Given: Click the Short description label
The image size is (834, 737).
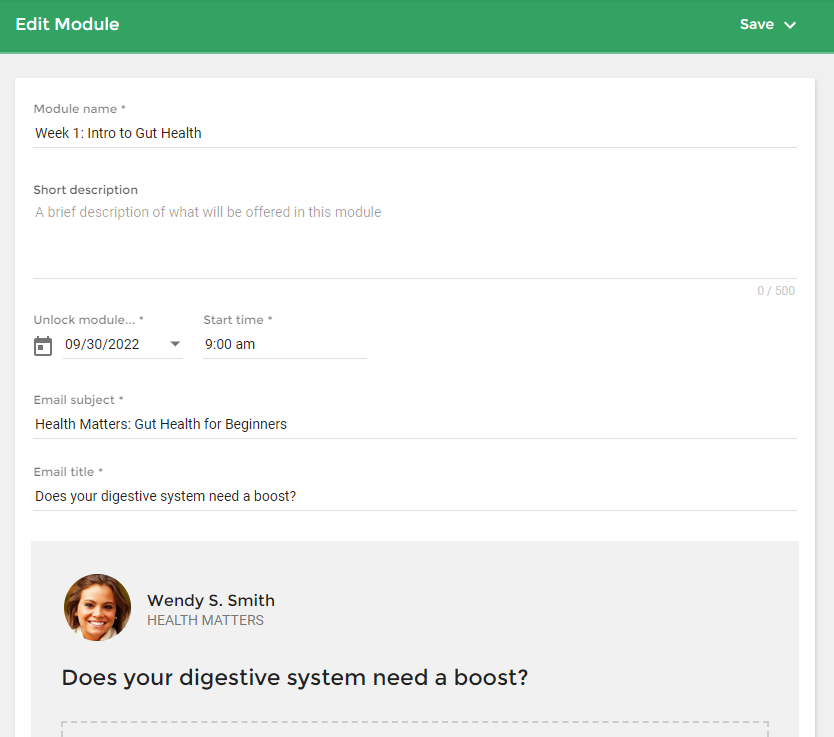Looking at the screenshot, I should click(86, 190).
